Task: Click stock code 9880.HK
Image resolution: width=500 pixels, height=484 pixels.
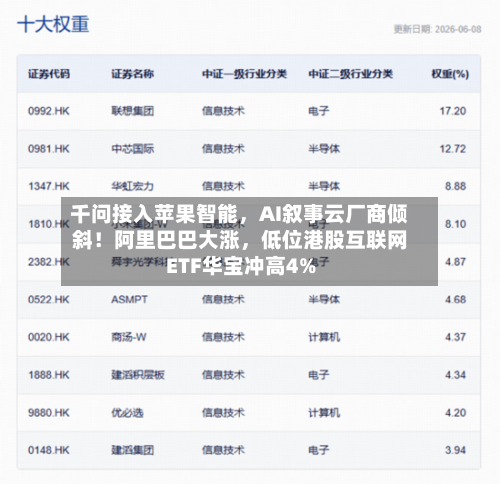Action: click(x=49, y=413)
